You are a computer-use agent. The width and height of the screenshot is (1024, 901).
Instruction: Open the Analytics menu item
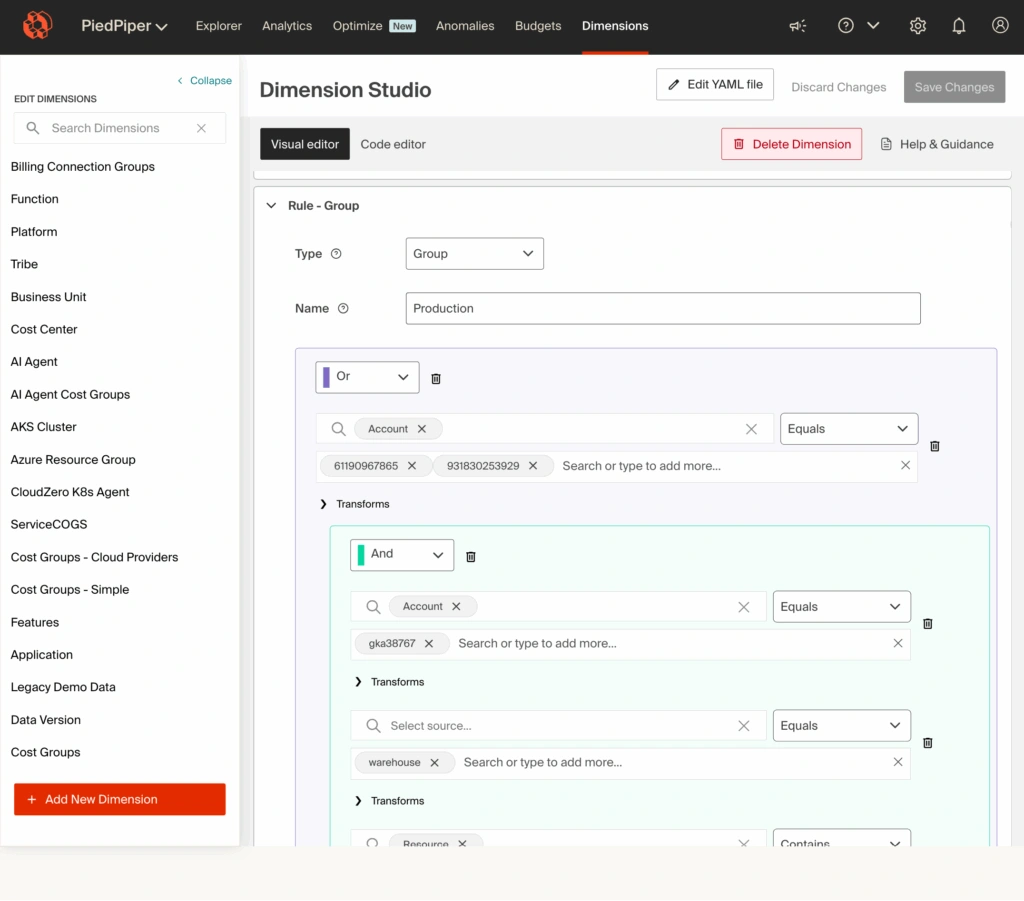point(287,26)
